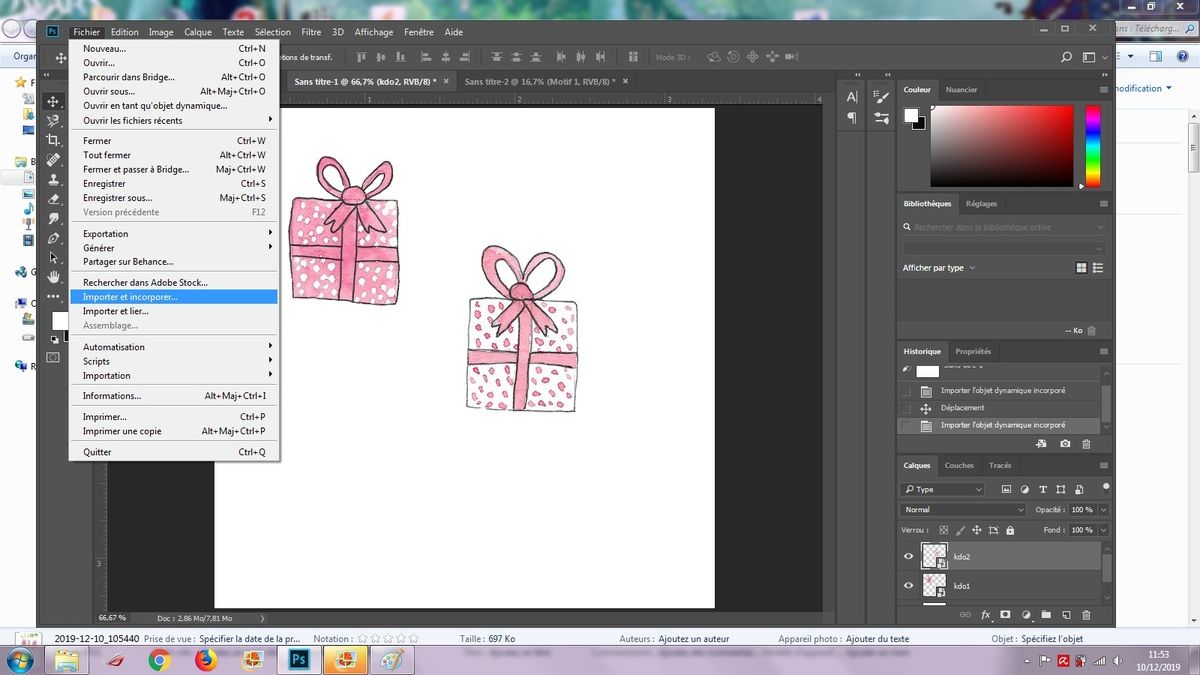Open the Opacité value dropdown arrow
Screen dimensions: 1200x675
click(1102, 510)
